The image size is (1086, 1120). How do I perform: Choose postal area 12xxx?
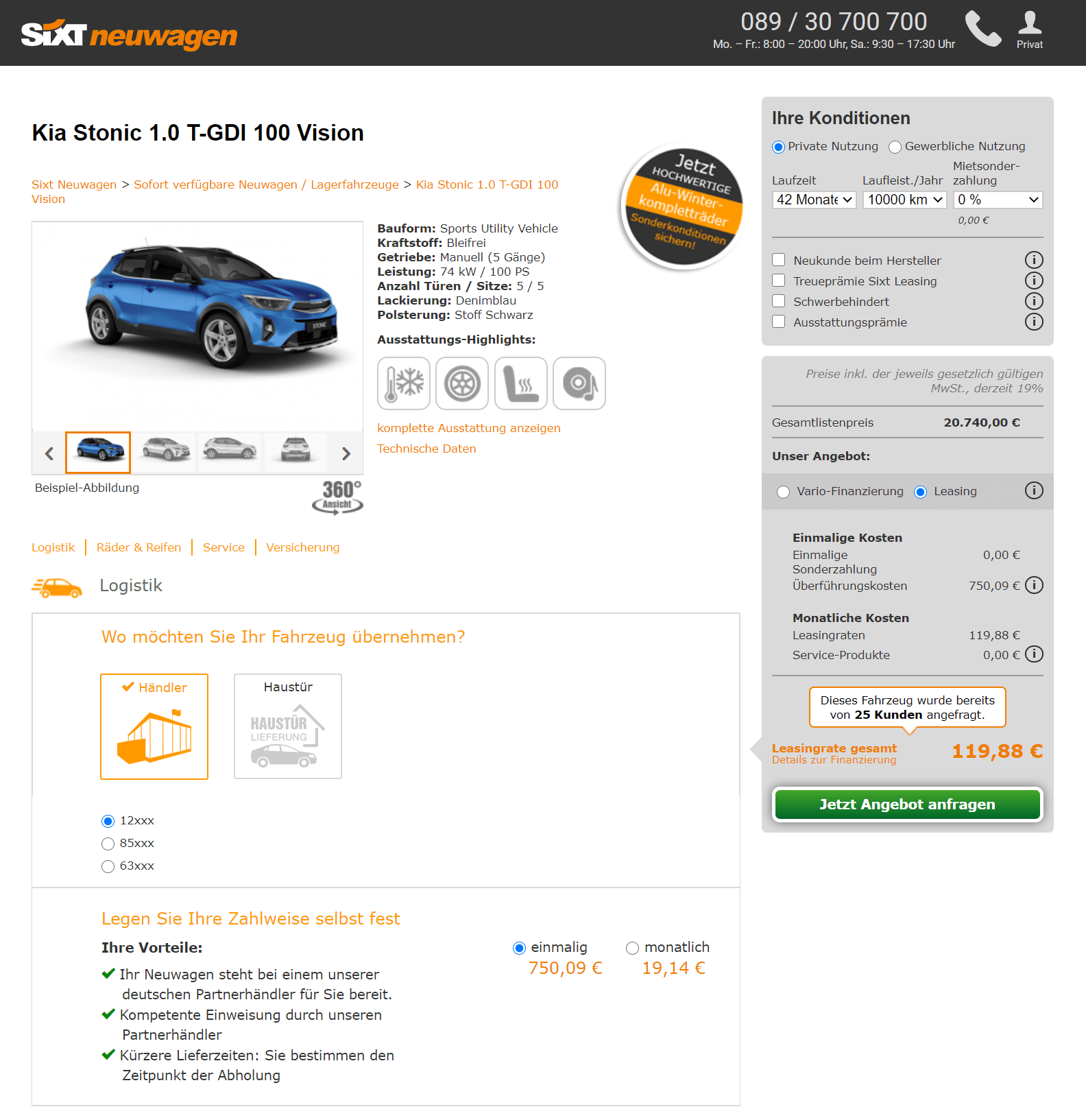[x=108, y=821]
